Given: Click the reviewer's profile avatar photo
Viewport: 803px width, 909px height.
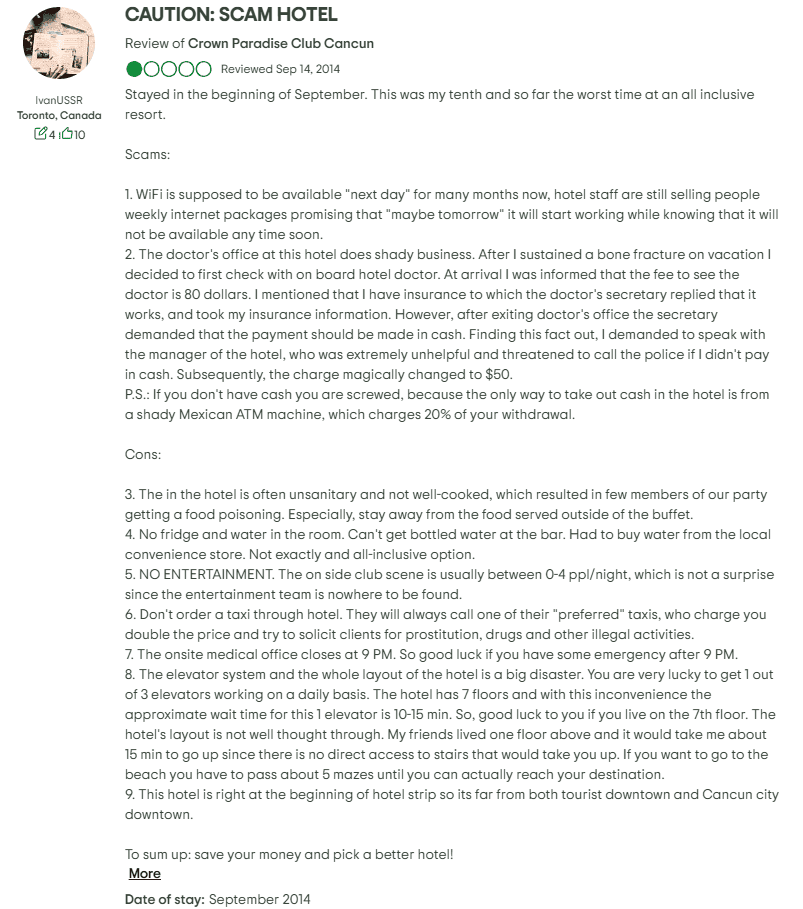Looking at the screenshot, I should pyautogui.click(x=58, y=43).
